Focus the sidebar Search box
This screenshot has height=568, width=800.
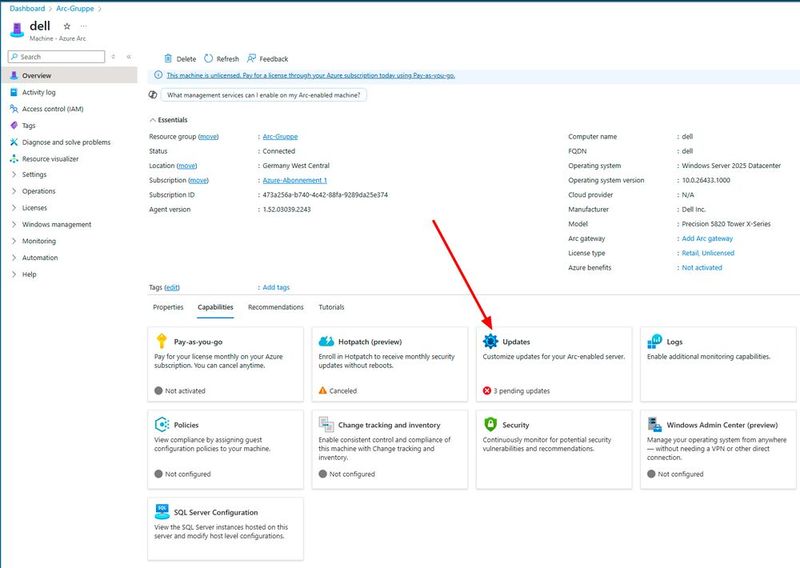coord(57,57)
